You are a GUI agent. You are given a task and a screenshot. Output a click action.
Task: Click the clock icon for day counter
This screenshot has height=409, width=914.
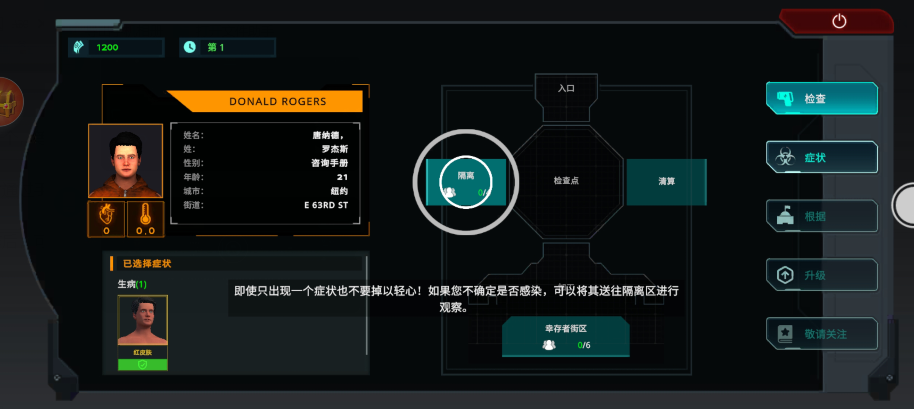click(x=189, y=47)
